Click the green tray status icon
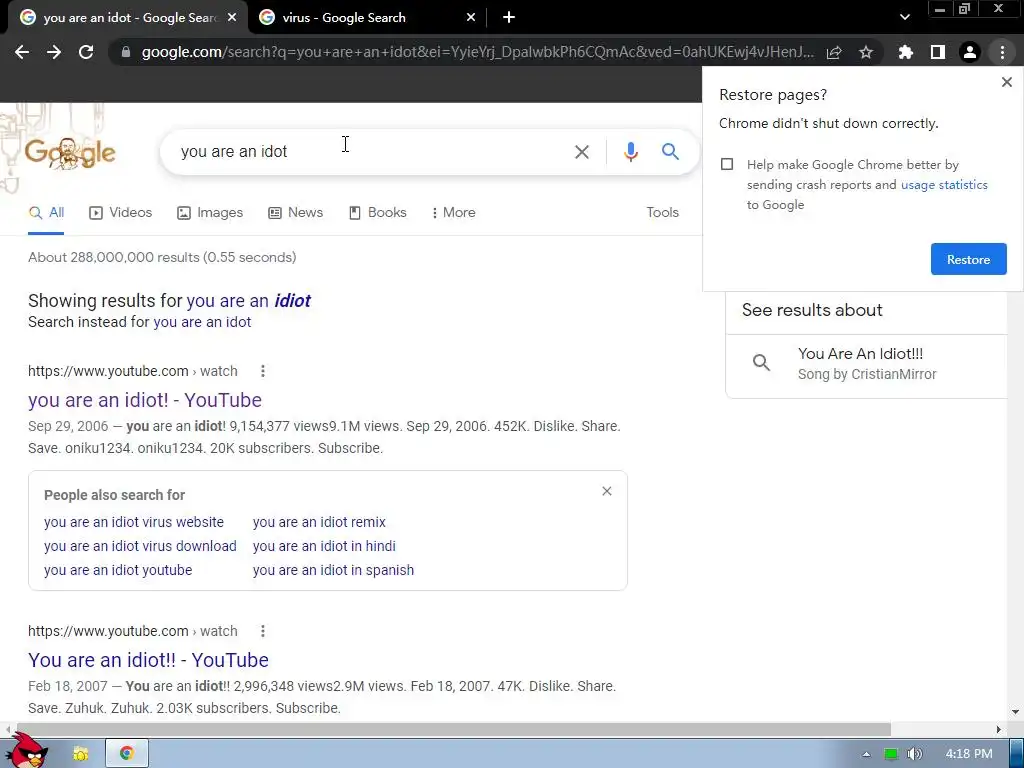The height and width of the screenshot is (768, 1024). point(890,754)
